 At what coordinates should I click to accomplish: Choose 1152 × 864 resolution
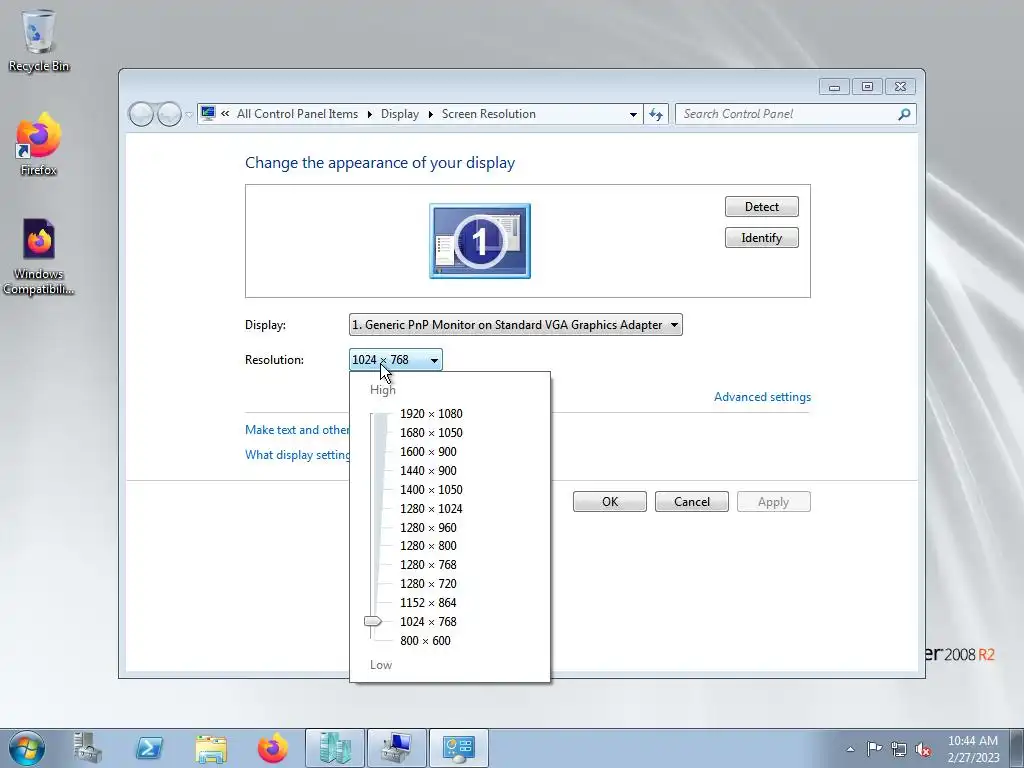428,602
